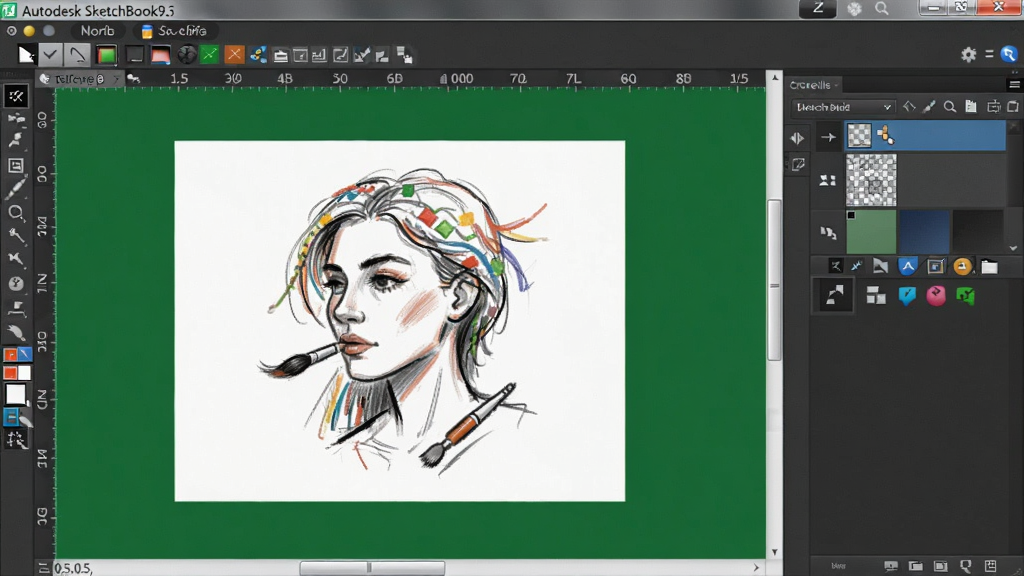The image size is (1024, 576).
Task: Expand the chevron below the layer list
Action: click(x=1013, y=248)
